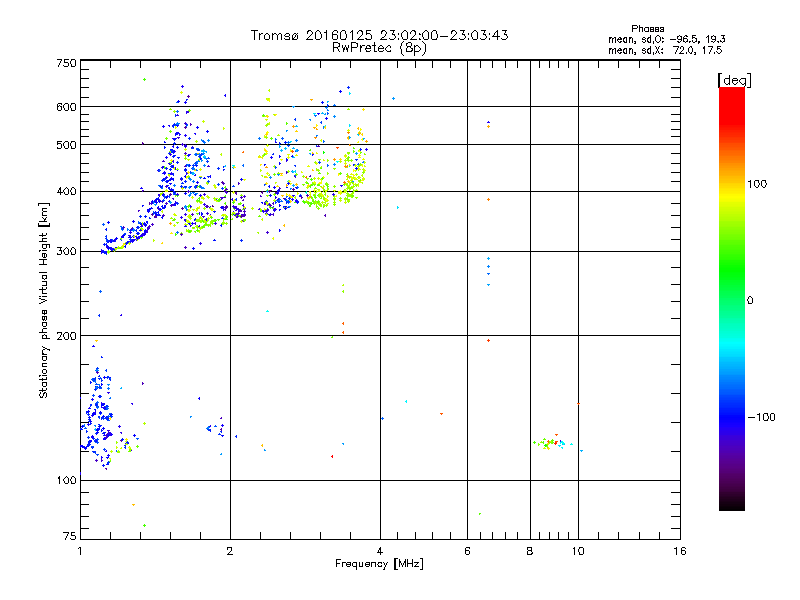Click the plot title 'Tromsø 20160125 23:02:00-23:03:43'
The image size is (800, 600).
[x=379, y=35]
